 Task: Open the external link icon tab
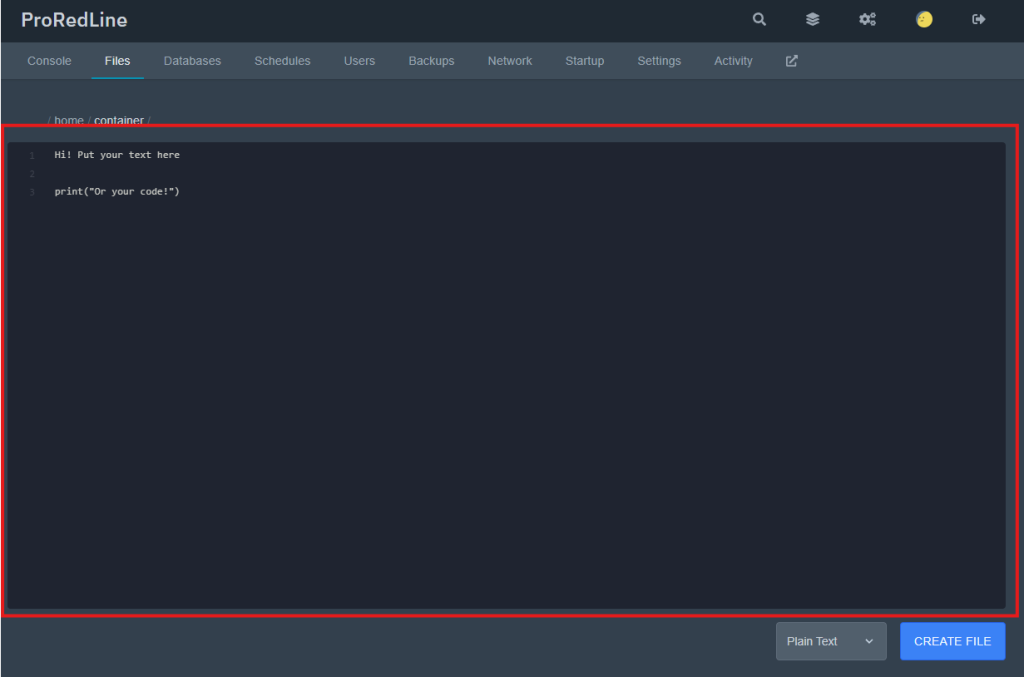(792, 61)
